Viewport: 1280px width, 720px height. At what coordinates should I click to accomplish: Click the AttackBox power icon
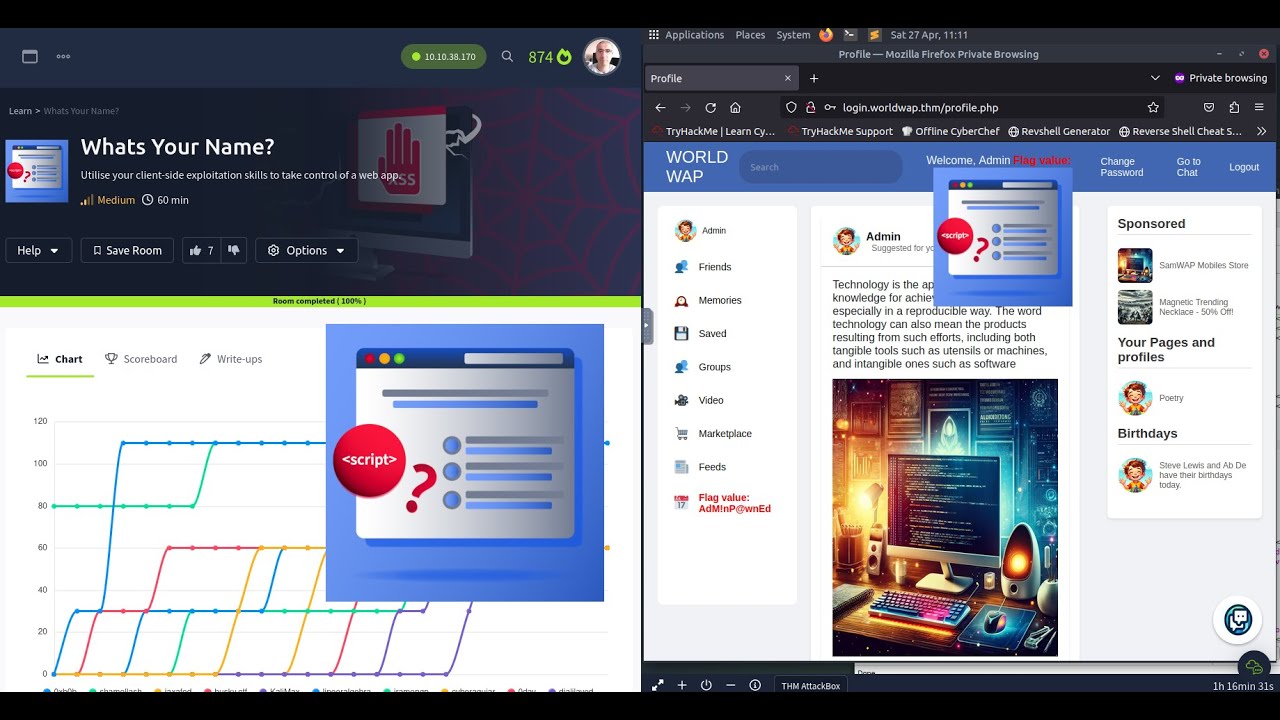coord(706,685)
